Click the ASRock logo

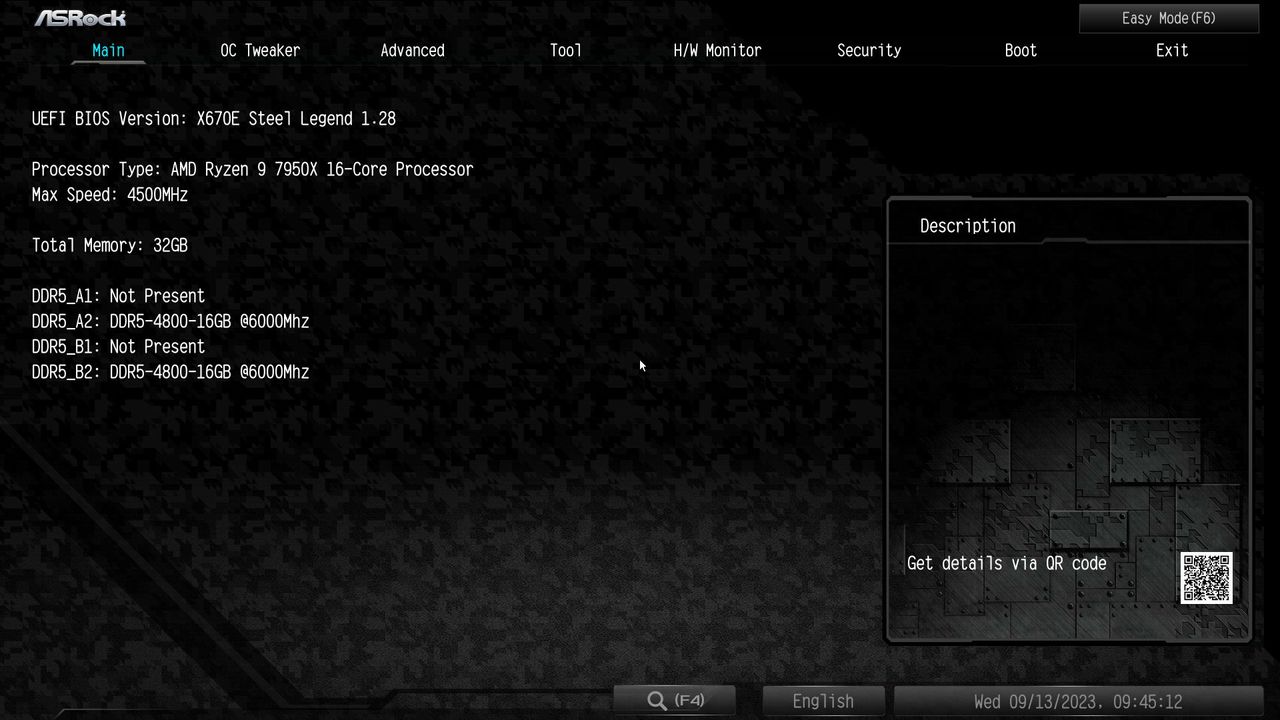click(80, 18)
